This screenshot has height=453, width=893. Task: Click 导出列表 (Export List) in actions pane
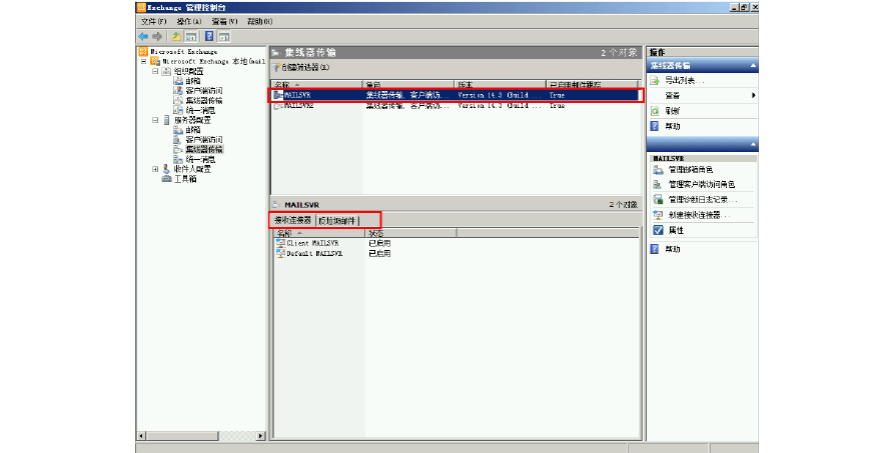(x=685, y=80)
